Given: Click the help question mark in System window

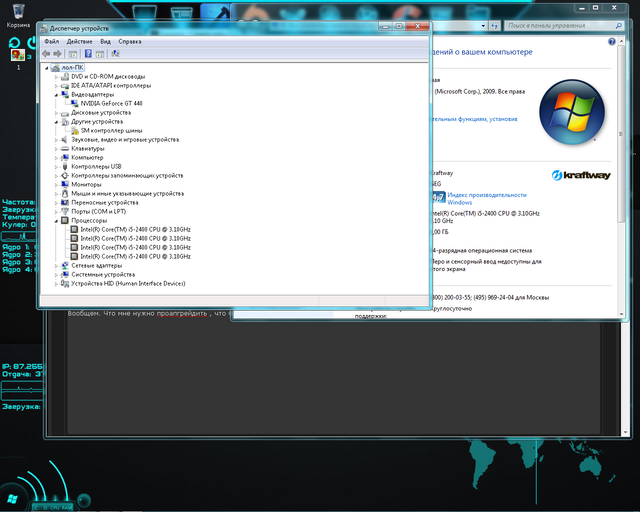Looking at the screenshot, I should point(611,41).
